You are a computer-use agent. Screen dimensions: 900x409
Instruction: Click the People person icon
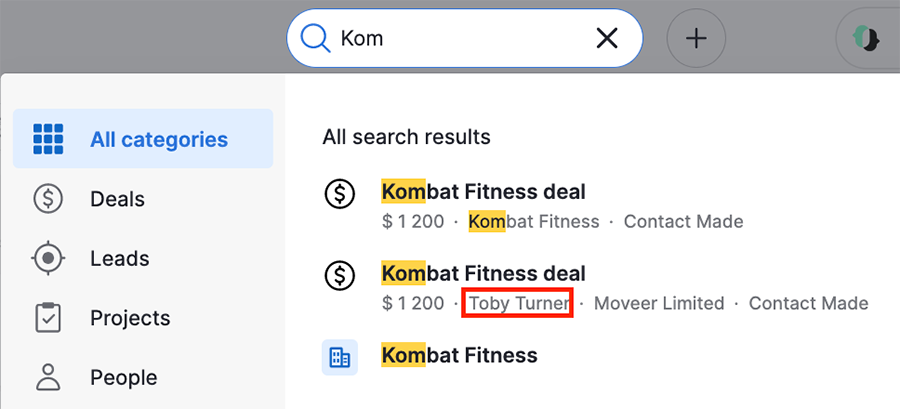click(x=49, y=377)
